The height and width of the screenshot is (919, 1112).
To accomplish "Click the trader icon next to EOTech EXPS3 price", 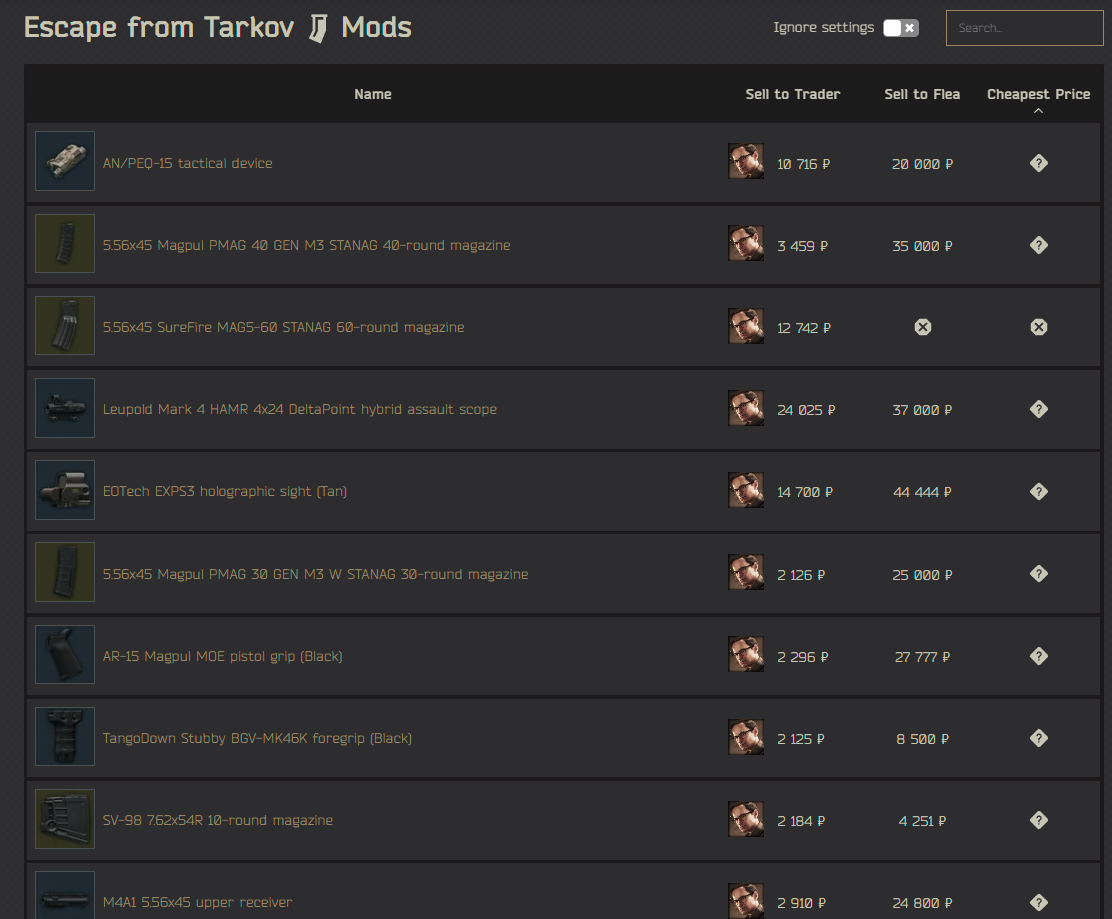I will point(745,490).
